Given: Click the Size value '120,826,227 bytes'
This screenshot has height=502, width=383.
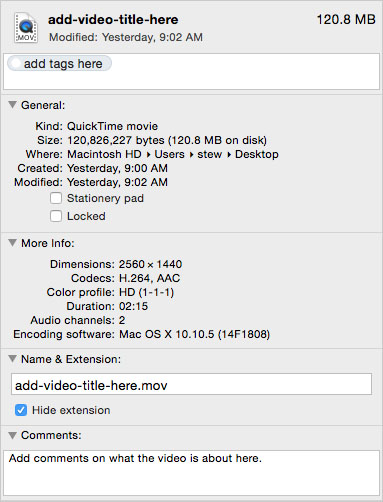Looking at the screenshot, I should [116, 140].
